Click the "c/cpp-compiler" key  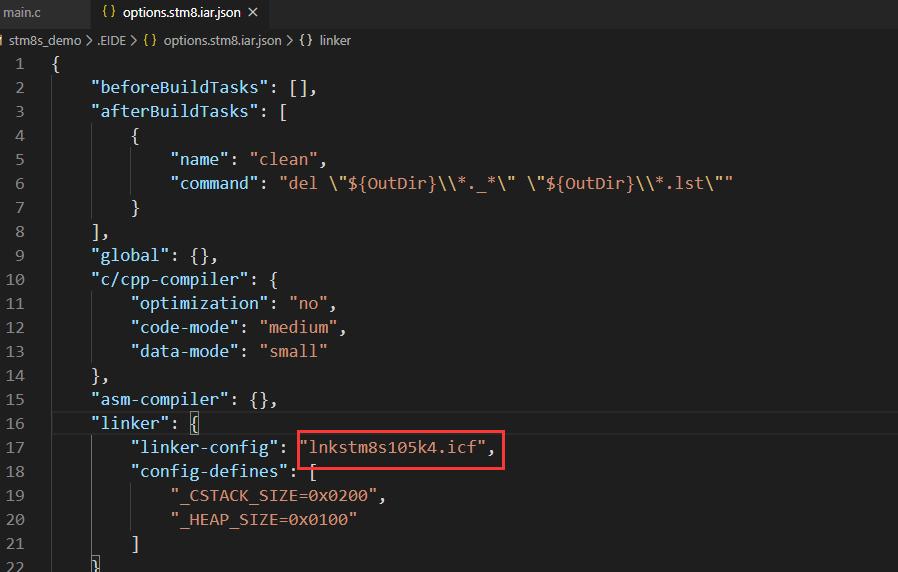[x=170, y=279]
